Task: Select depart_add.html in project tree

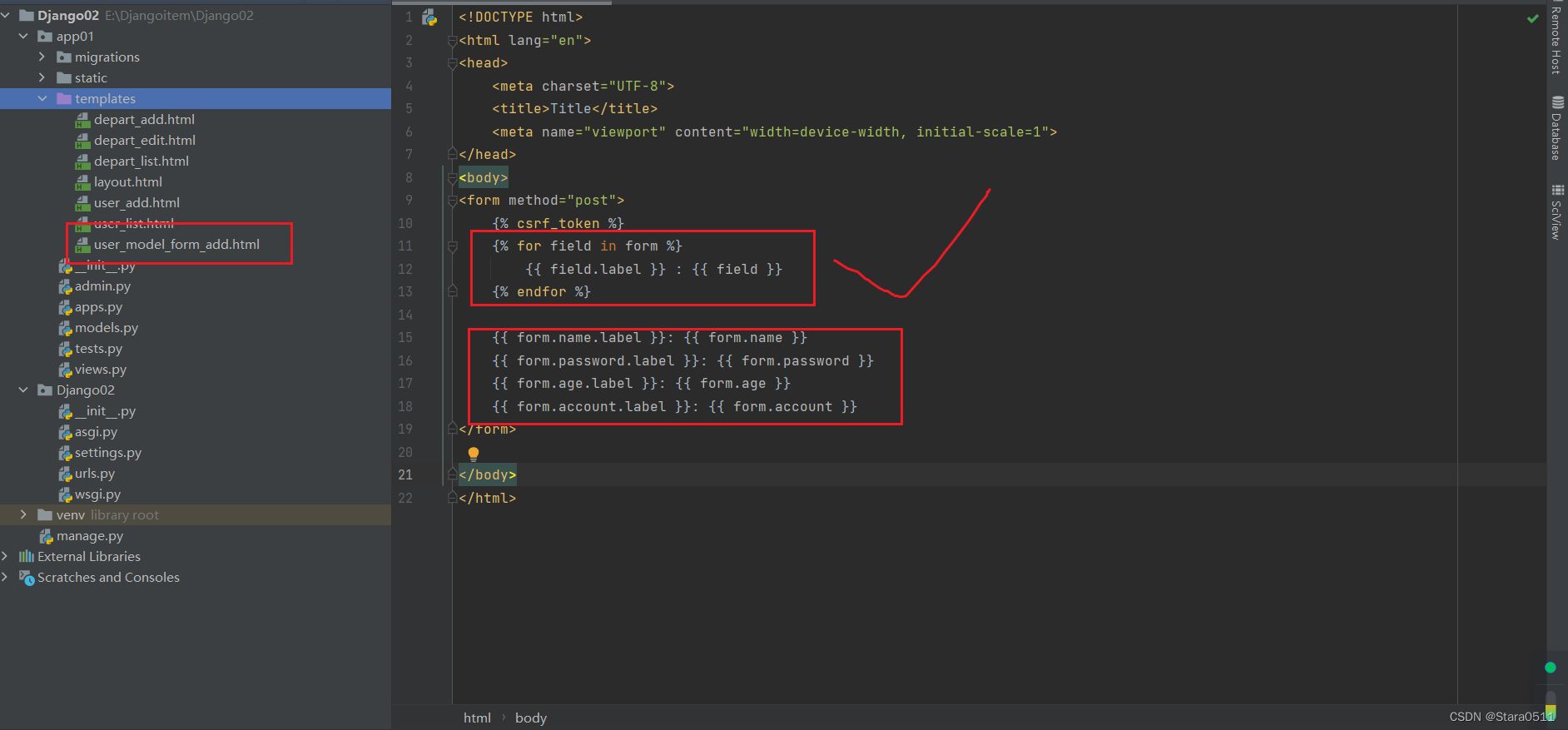Action: 144,119
